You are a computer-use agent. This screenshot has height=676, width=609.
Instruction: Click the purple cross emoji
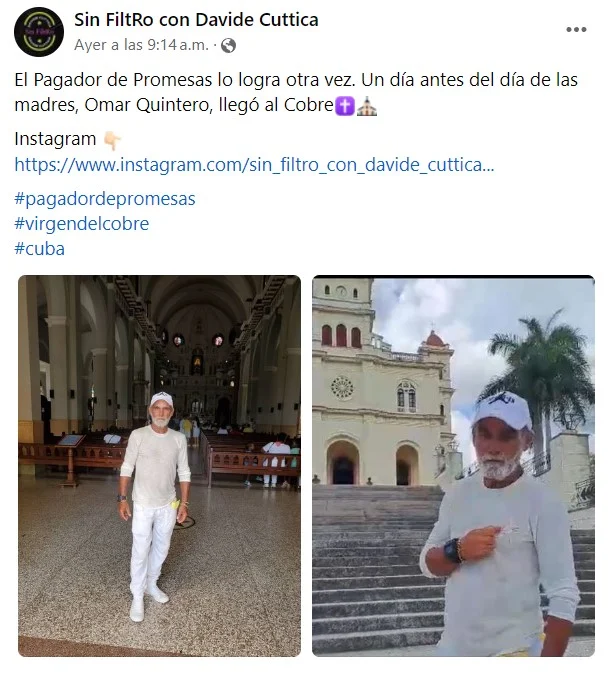coord(345,106)
